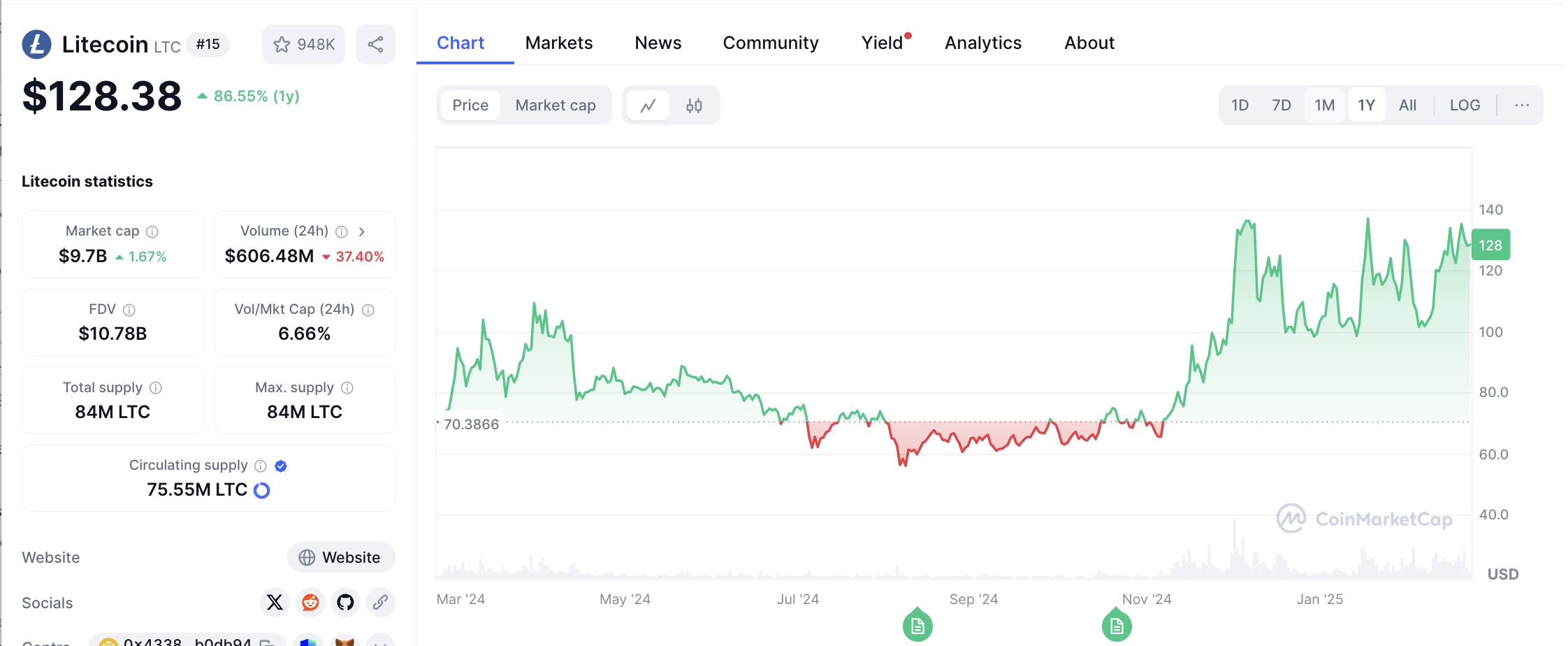Screen dimensions: 1568x646
Task: Add Litecoin to watchlist via star button
Action: (x=303, y=45)
